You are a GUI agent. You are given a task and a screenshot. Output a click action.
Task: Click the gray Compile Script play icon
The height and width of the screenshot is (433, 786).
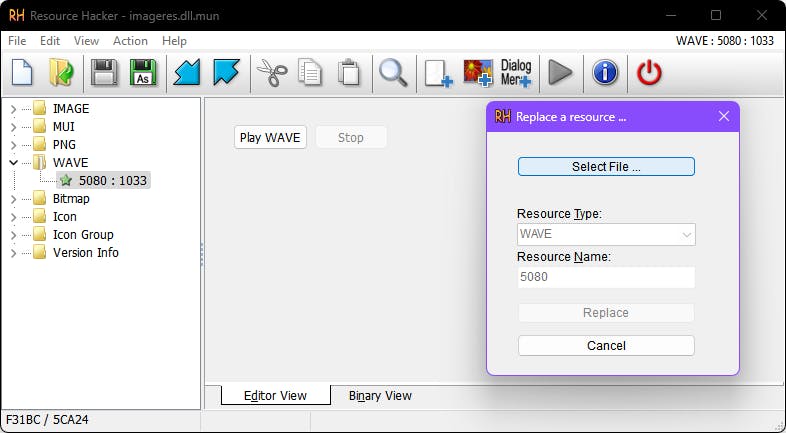pos(560,73)
